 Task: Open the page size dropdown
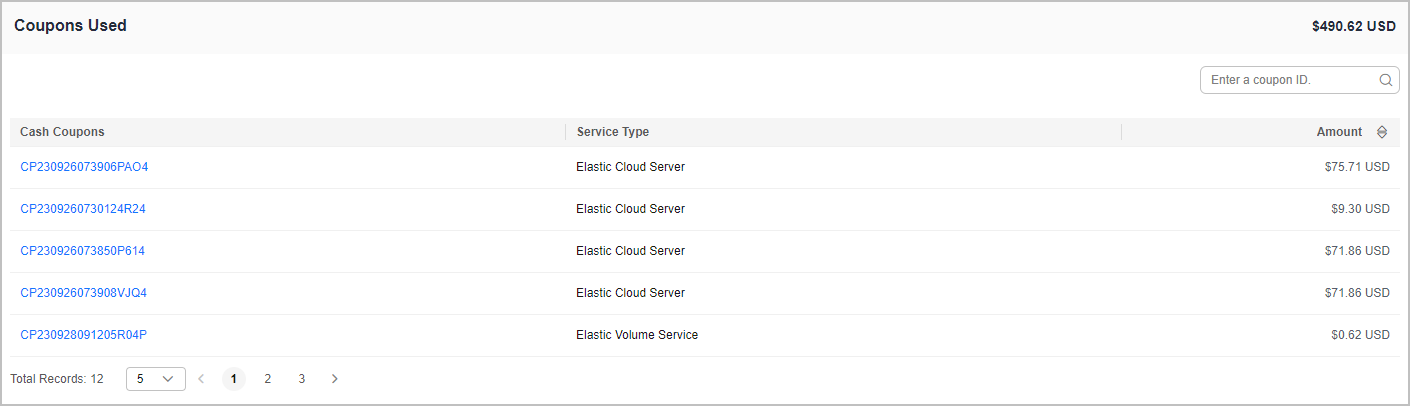pos(156,379)
